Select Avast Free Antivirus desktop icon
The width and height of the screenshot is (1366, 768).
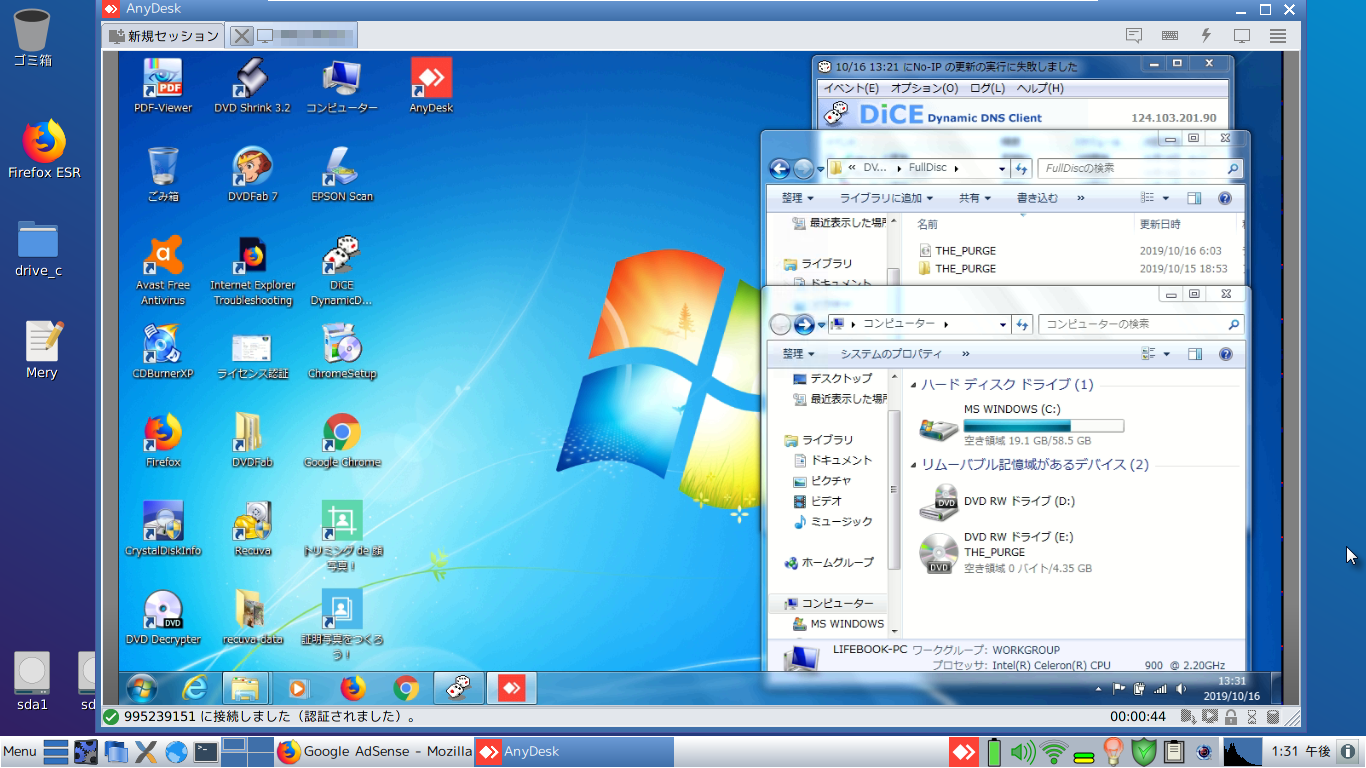(163, 270)
